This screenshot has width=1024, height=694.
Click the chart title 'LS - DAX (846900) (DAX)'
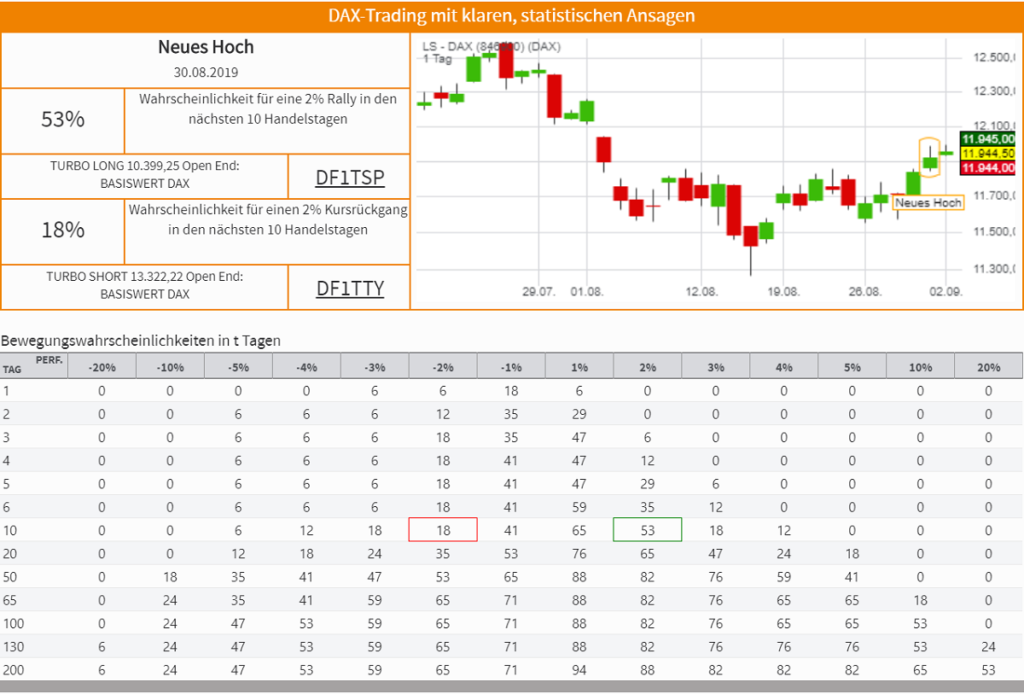click(x=491, y=46)
